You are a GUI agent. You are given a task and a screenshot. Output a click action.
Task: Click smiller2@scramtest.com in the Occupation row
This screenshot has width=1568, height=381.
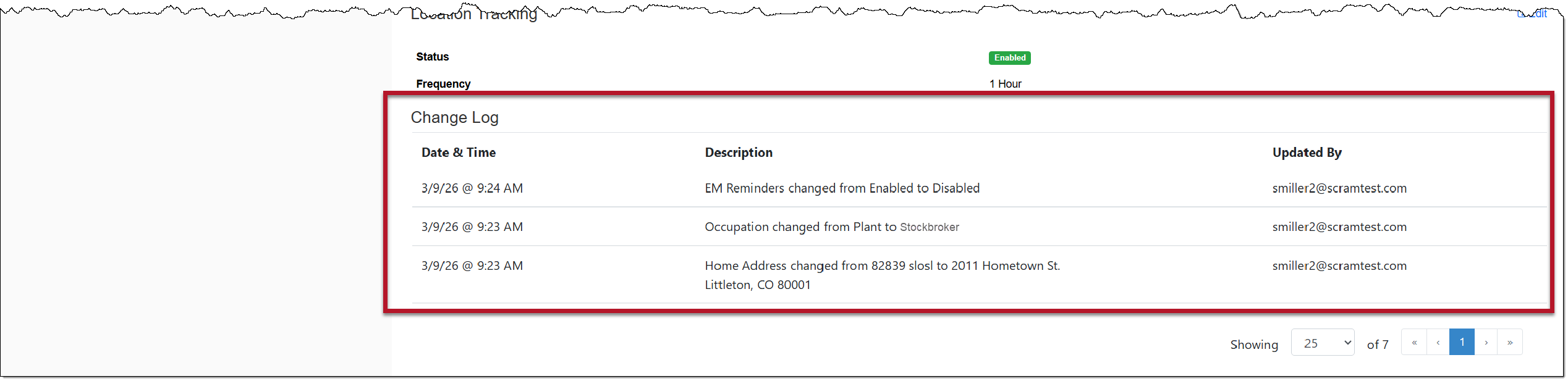click(1339, 227)
